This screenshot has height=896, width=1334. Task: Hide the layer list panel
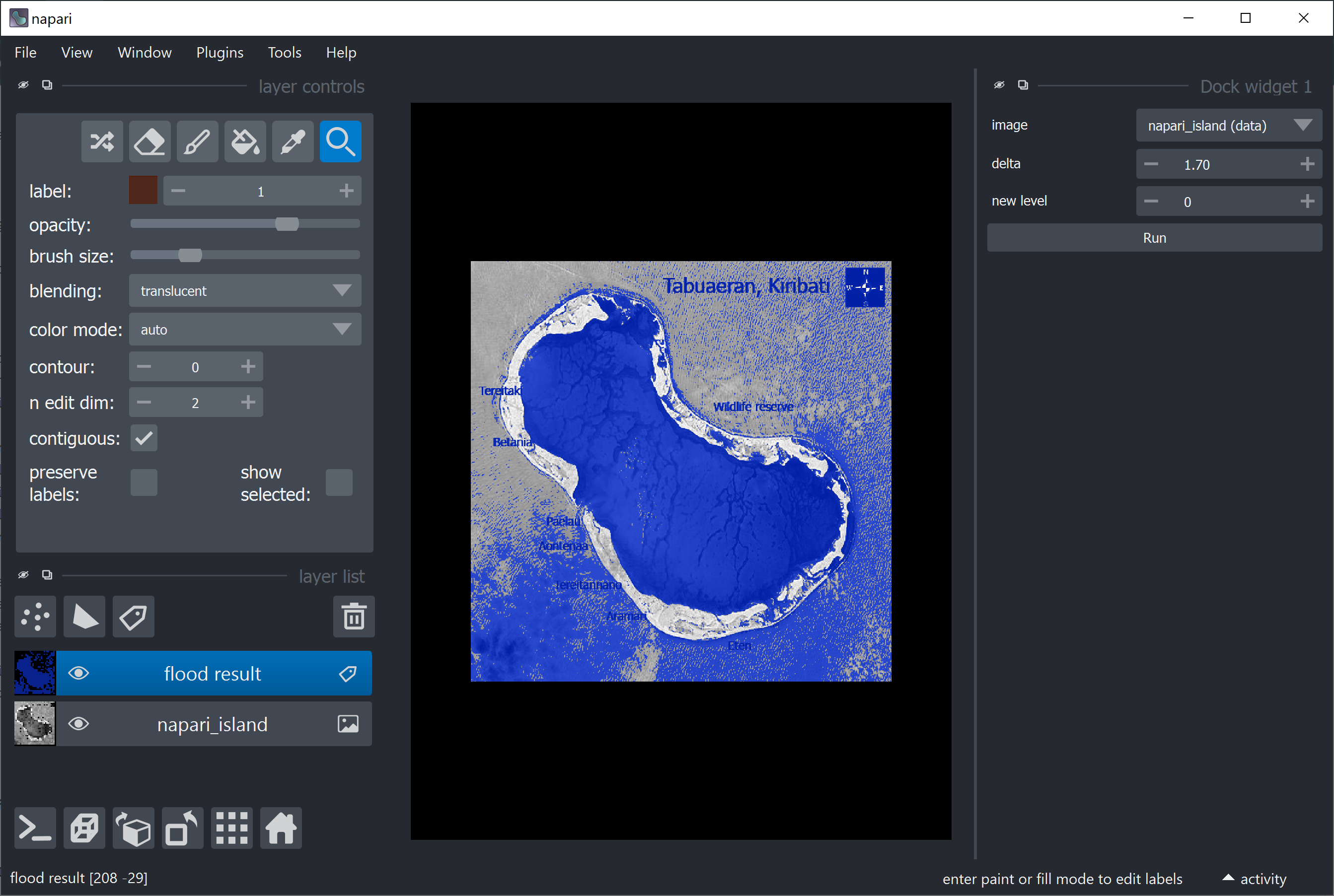23,575
